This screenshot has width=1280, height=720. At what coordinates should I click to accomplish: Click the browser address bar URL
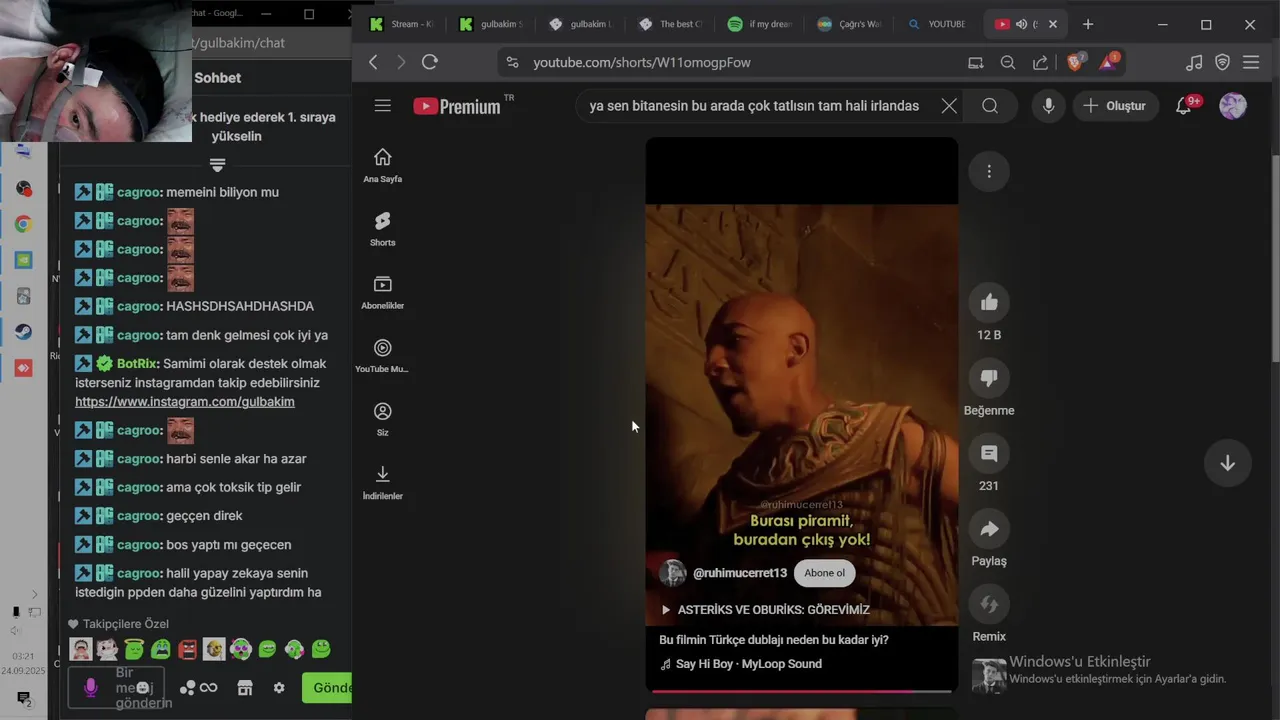[x=642, y=62]
